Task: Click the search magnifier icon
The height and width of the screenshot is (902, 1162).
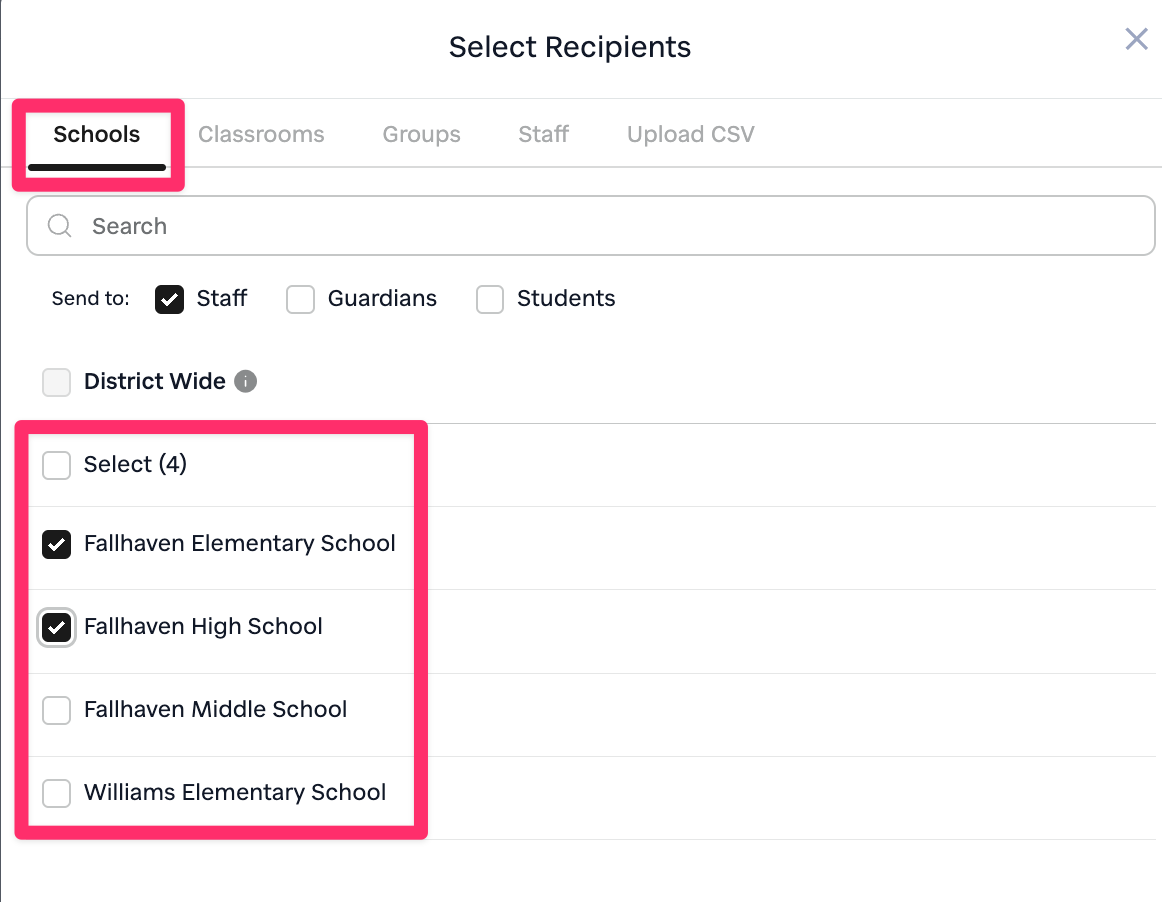Action: [60, 226]
